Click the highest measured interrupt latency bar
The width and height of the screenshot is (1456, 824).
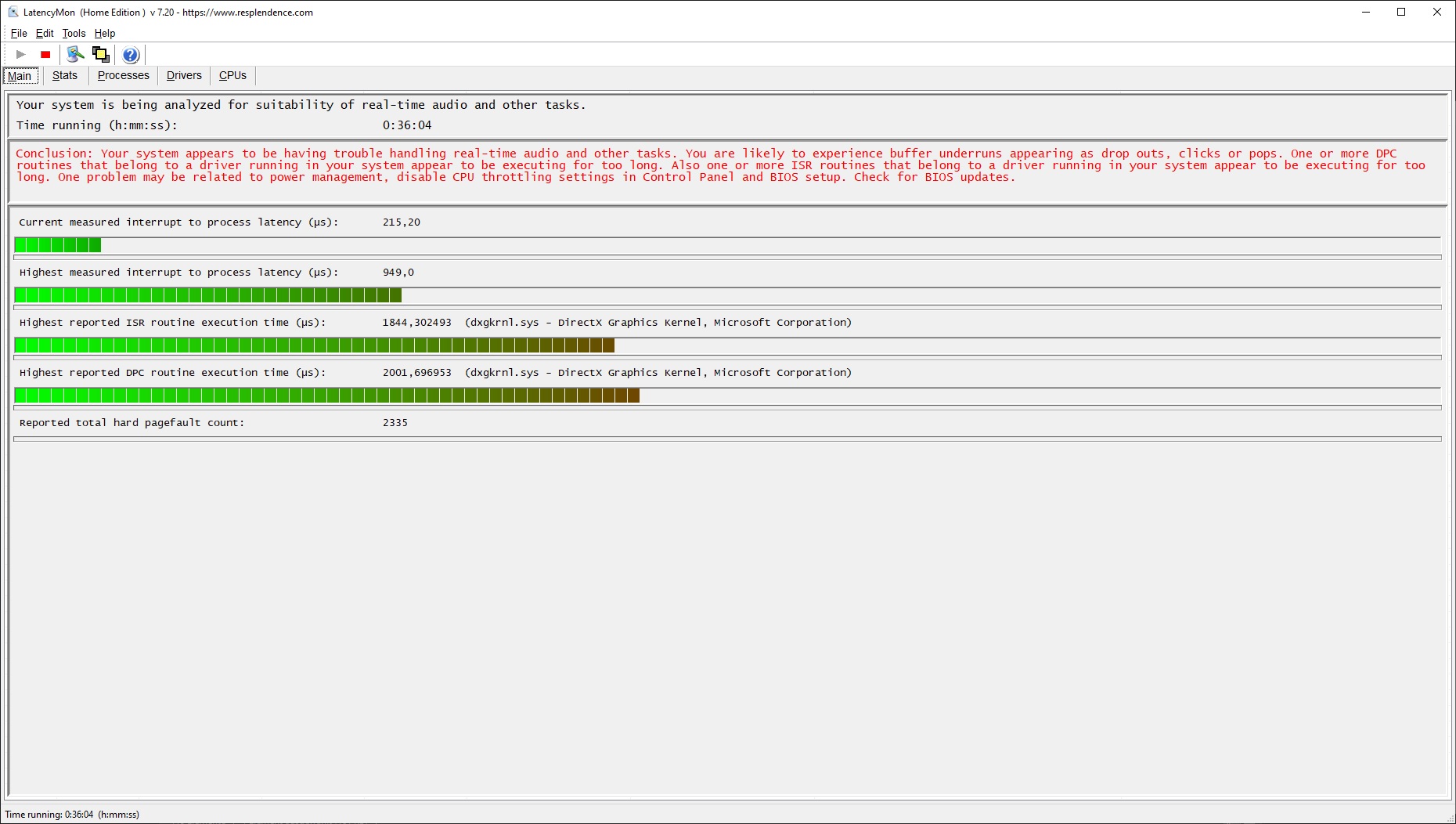pyautogui.click(x=727, y=295)
